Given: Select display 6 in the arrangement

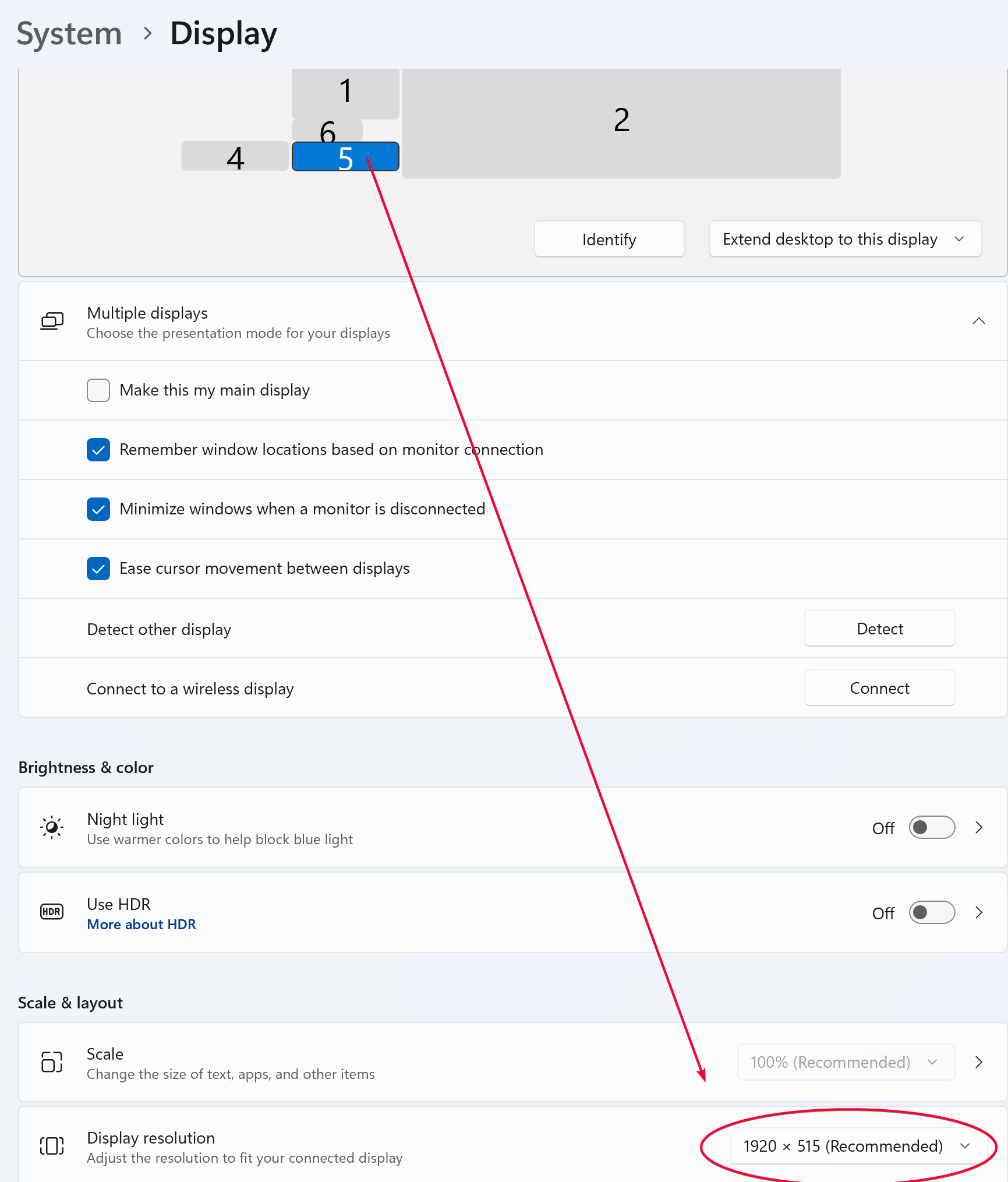Looking at the screenshot, I should pyautogui.click(x=327, y=130).
